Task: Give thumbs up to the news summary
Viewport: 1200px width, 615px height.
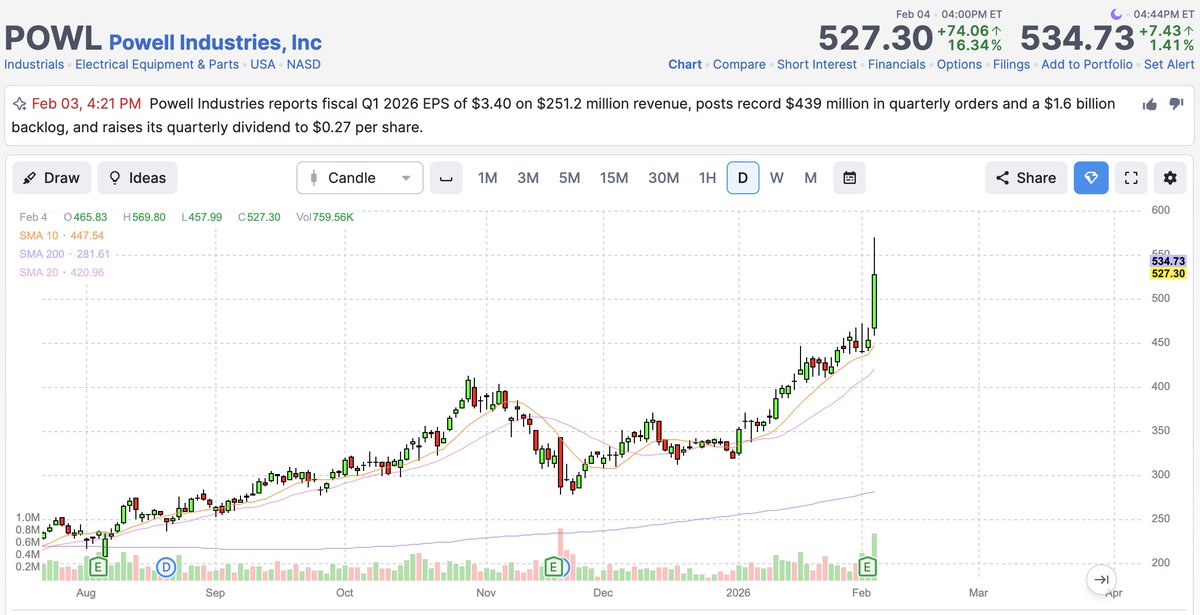Action: 1150,104
